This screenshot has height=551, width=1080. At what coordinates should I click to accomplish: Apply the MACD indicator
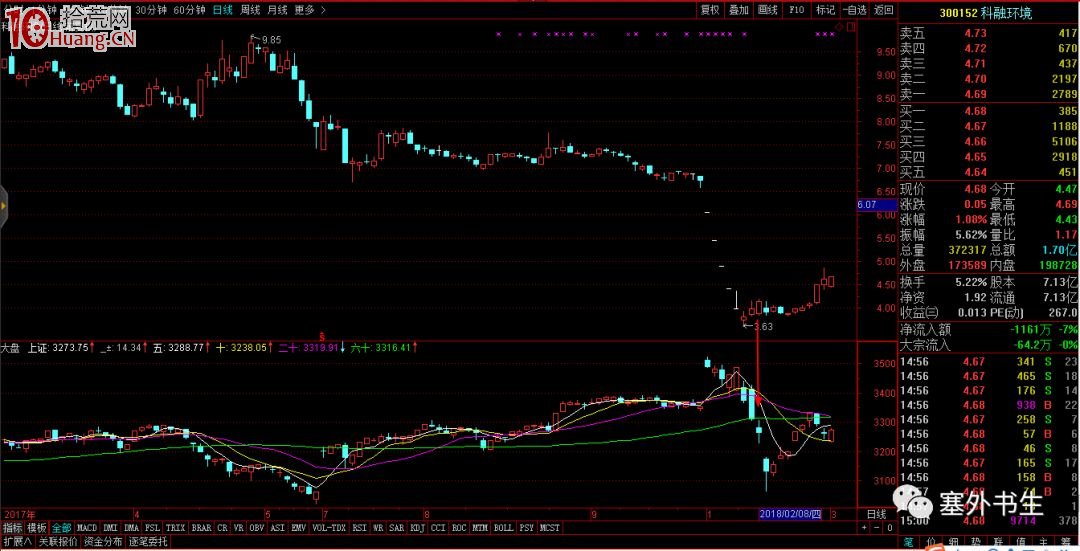(87, 528)
